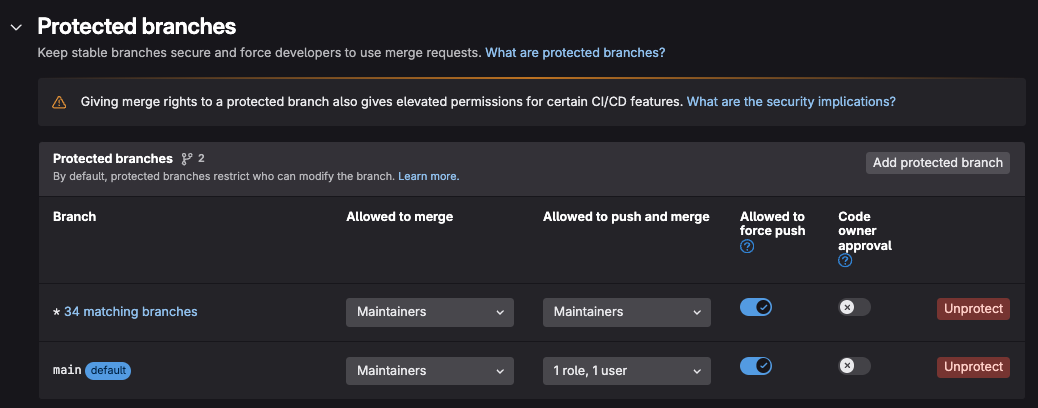The height and width of the screenshot is (408, 1038).
Task: Enable code owner approval for main branch
Action: pos(854,366)
